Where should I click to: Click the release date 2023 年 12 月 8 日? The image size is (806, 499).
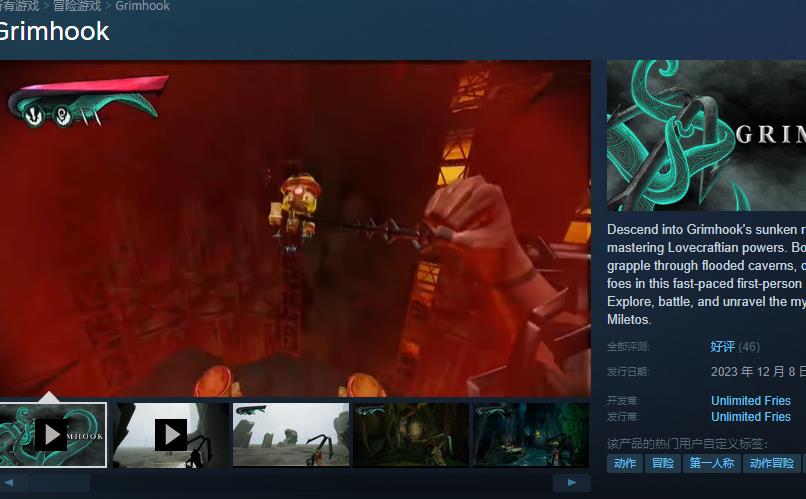pyautogui.click(x=758, y=372)
